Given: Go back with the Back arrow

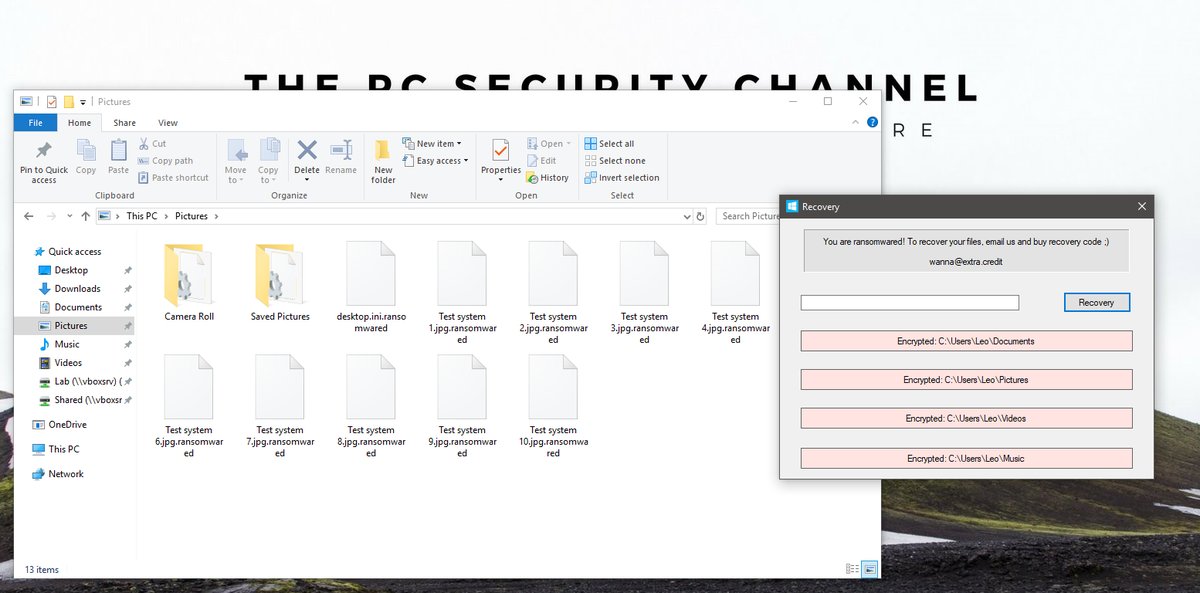Looking at the screenshot, I should [28, 216].
